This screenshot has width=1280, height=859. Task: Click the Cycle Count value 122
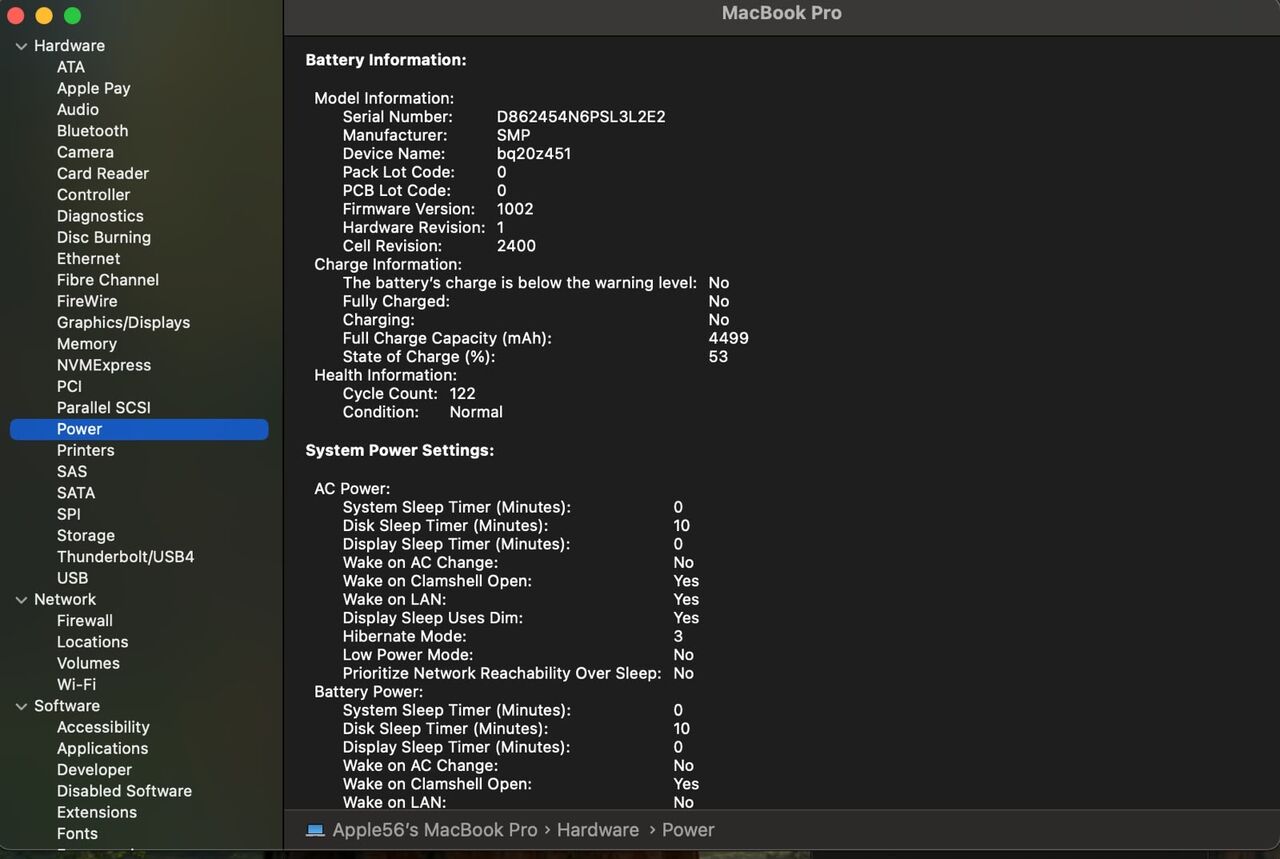tap(462, 394)
